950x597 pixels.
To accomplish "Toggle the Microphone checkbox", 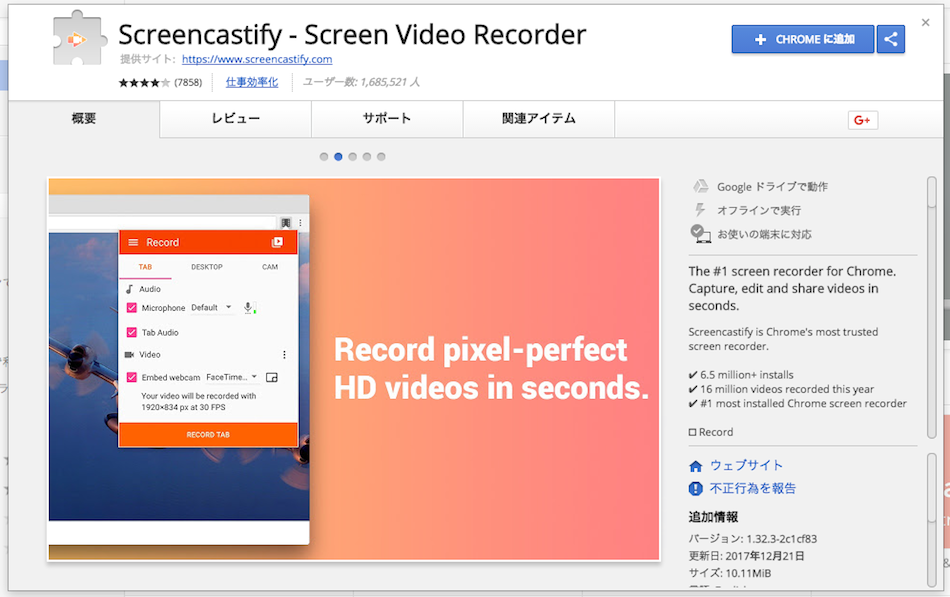I will pyautogui.click(x=131, y=308).
